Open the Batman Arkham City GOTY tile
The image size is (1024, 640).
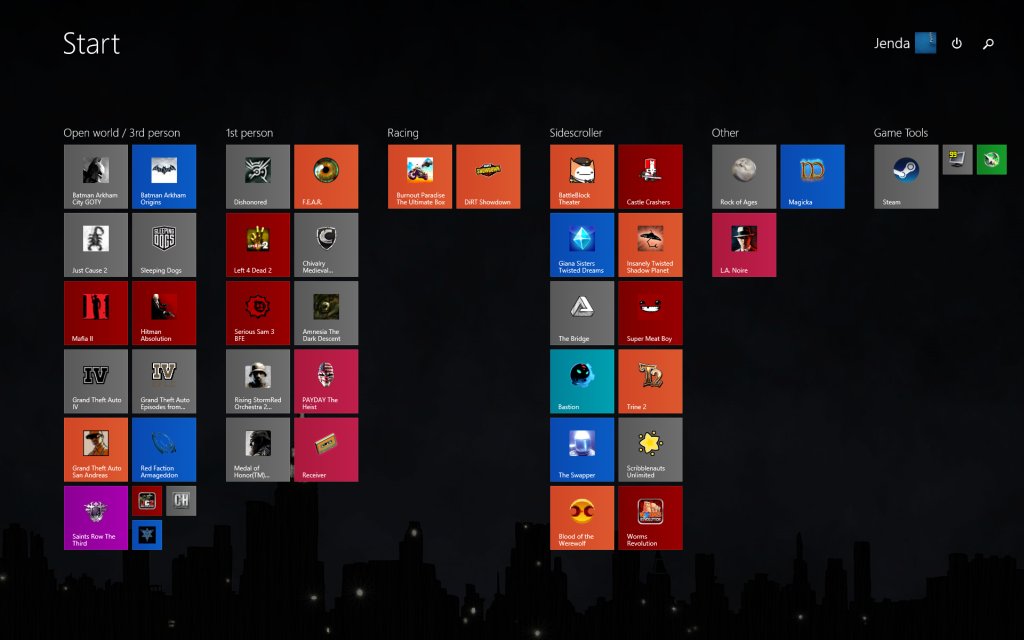point(96,176)
